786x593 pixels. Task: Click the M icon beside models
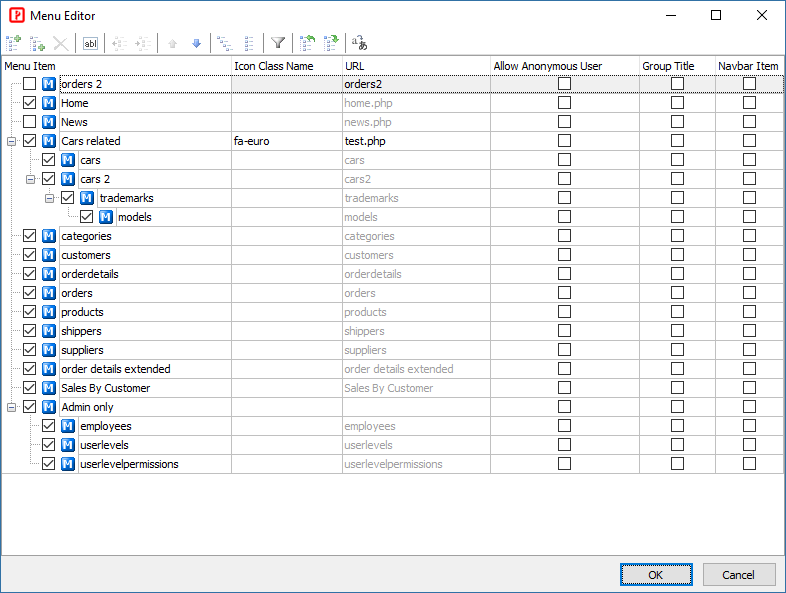coord(106,217)
